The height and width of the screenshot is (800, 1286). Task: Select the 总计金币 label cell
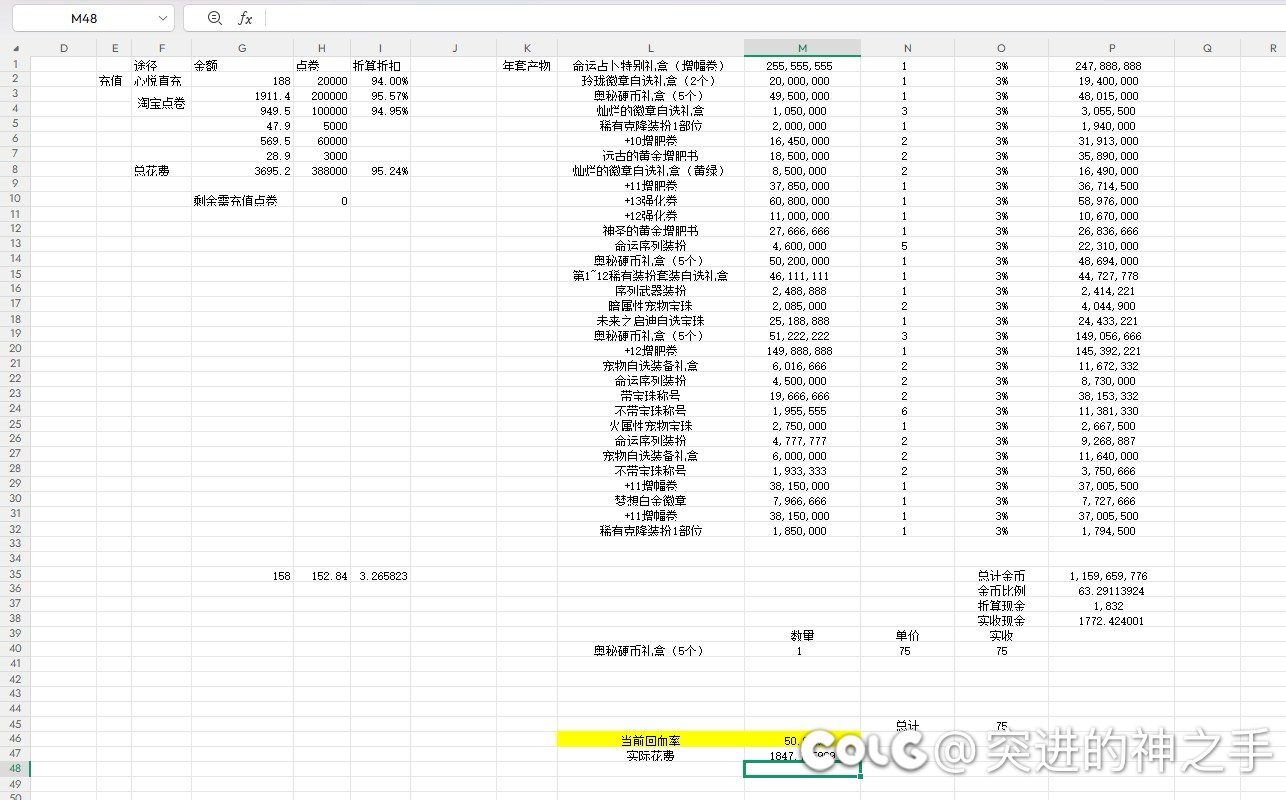(1001, 576)
